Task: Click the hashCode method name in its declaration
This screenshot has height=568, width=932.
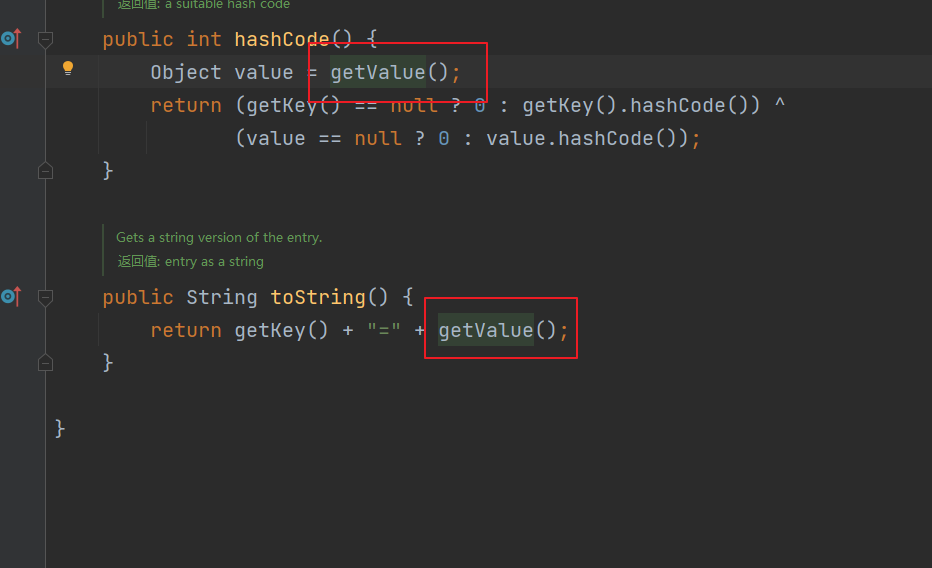Action: coord(281,40)
